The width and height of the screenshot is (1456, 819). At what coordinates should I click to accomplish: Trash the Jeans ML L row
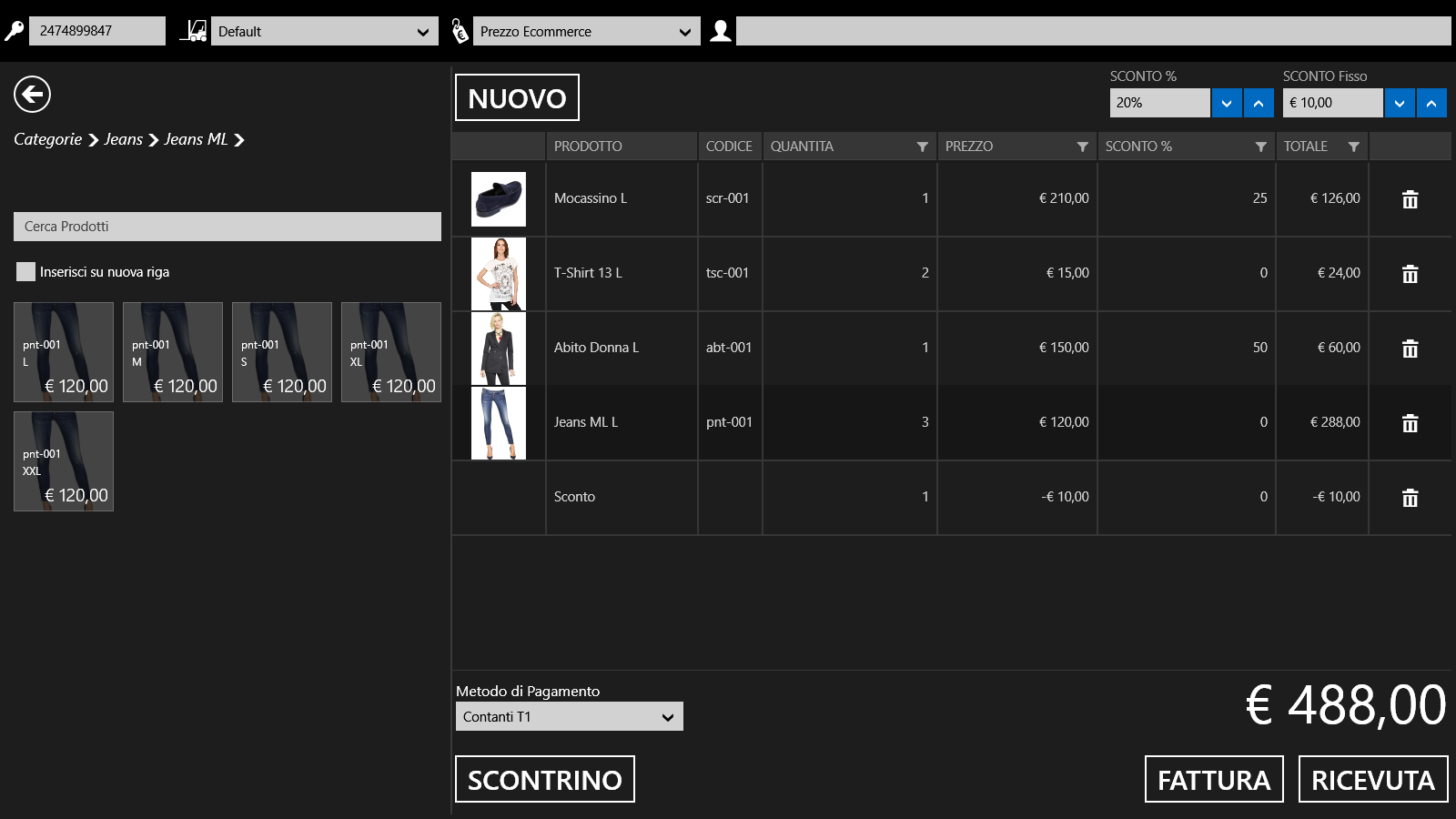click(x=1410, y=423)
